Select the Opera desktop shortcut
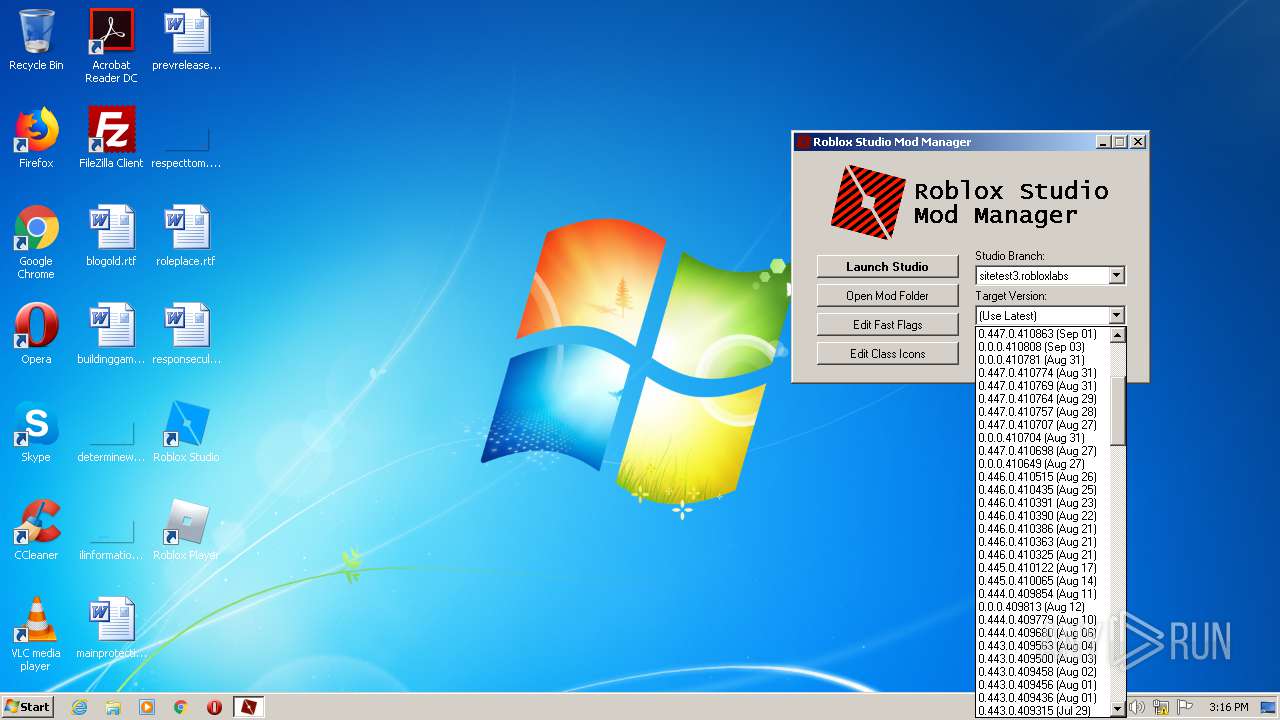 point(36,334)
